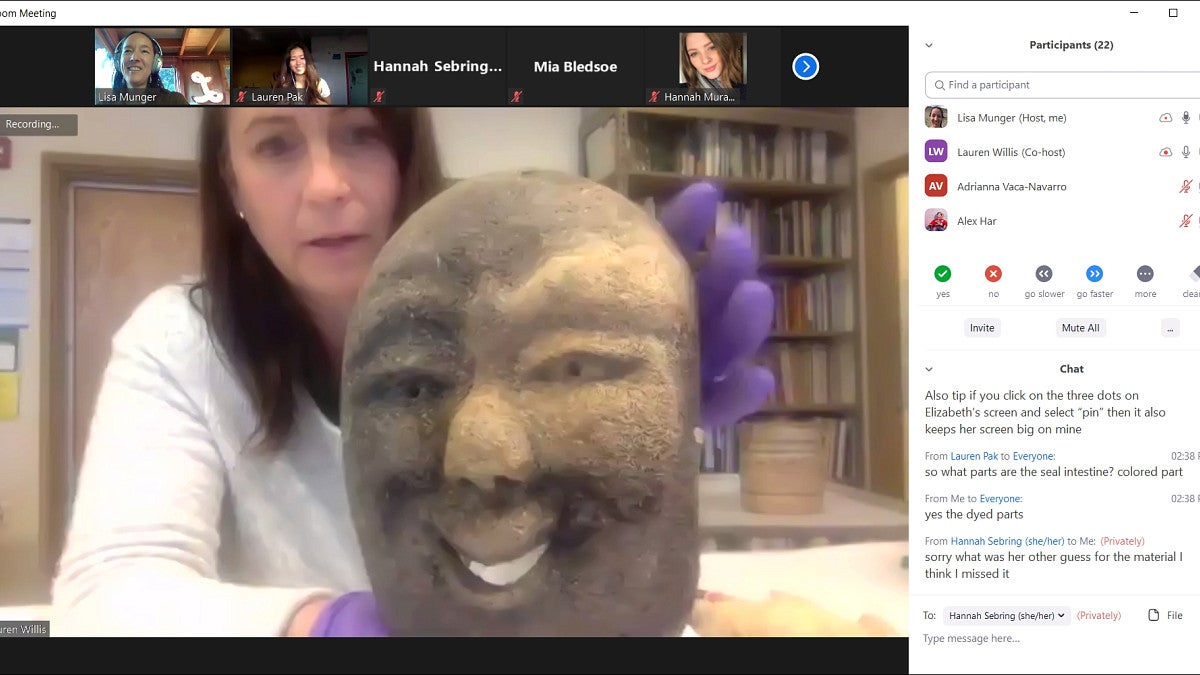The width and height of the screenshot is (1200, 675).
Task: Click the search magnifier icon in participants
Action: [938, 85]
